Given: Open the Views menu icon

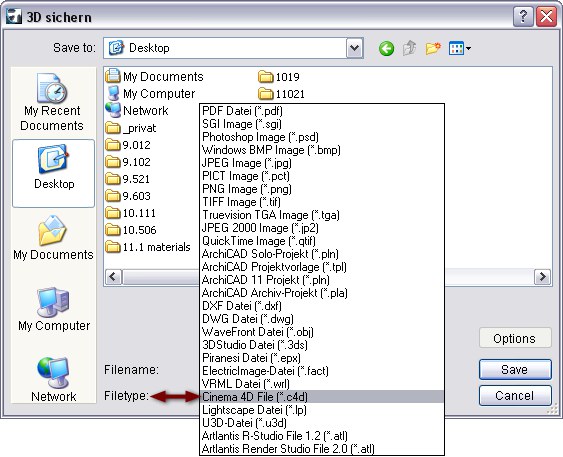Looking at the screenshot, I should (460, 48).
